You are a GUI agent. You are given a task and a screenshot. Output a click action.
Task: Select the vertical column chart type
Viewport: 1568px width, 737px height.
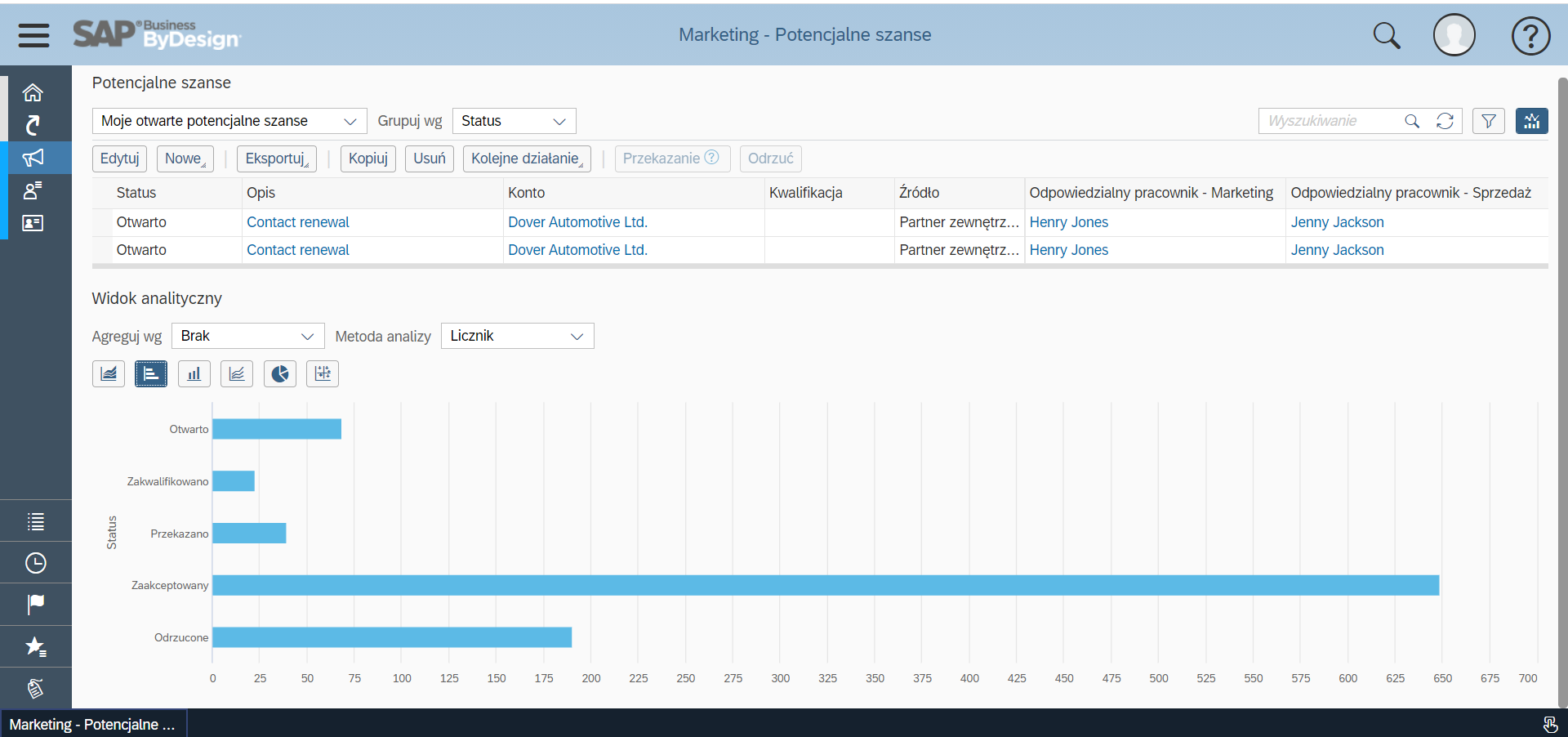point(194,374)
